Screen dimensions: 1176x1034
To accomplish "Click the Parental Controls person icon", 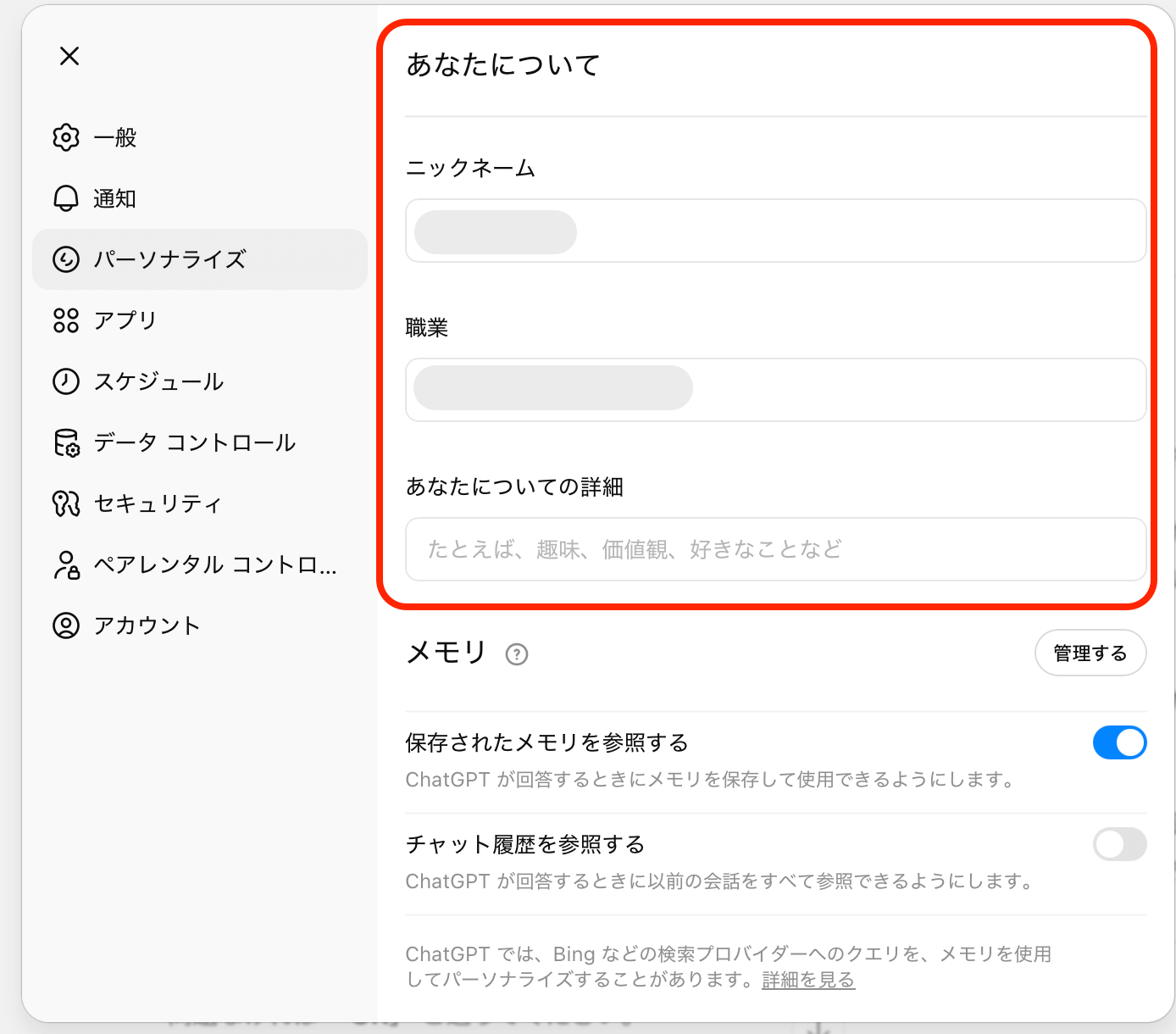I will click(x=66, y=564).
